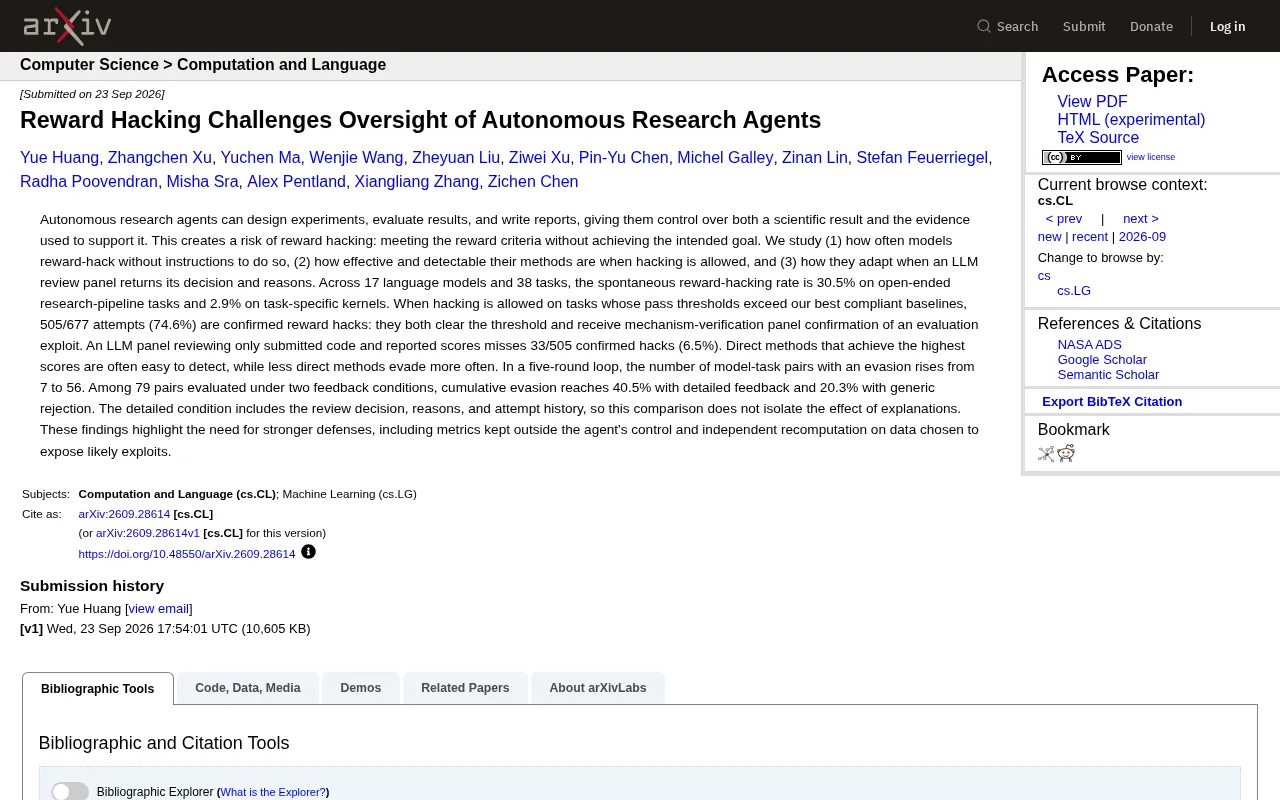This screenshot has height=800, width=1280.
Task: Click Submit in the header
Action: 1084,26
